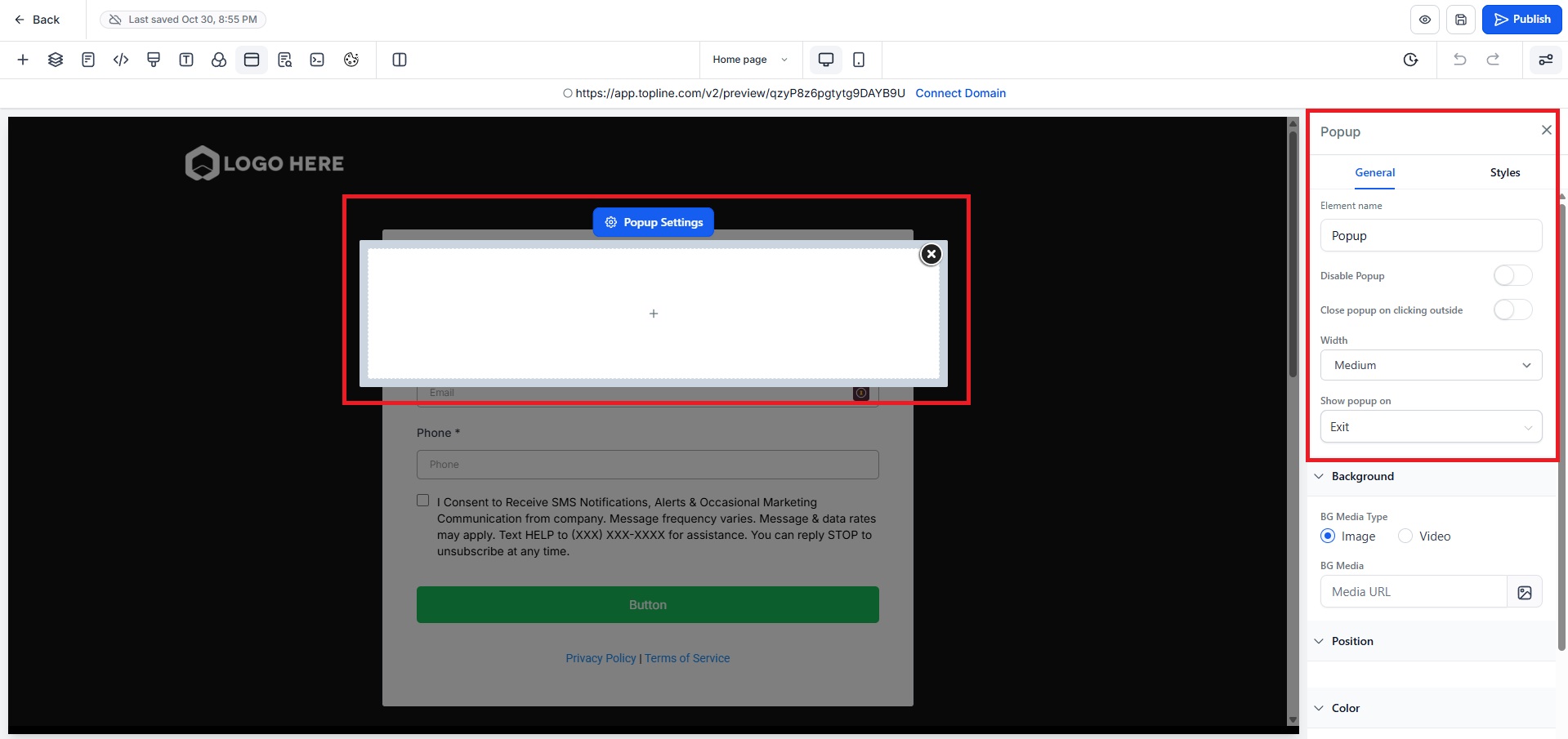The image size is (1568, 739).
Task: Open version history clock icon
Action: point(1410,60)
